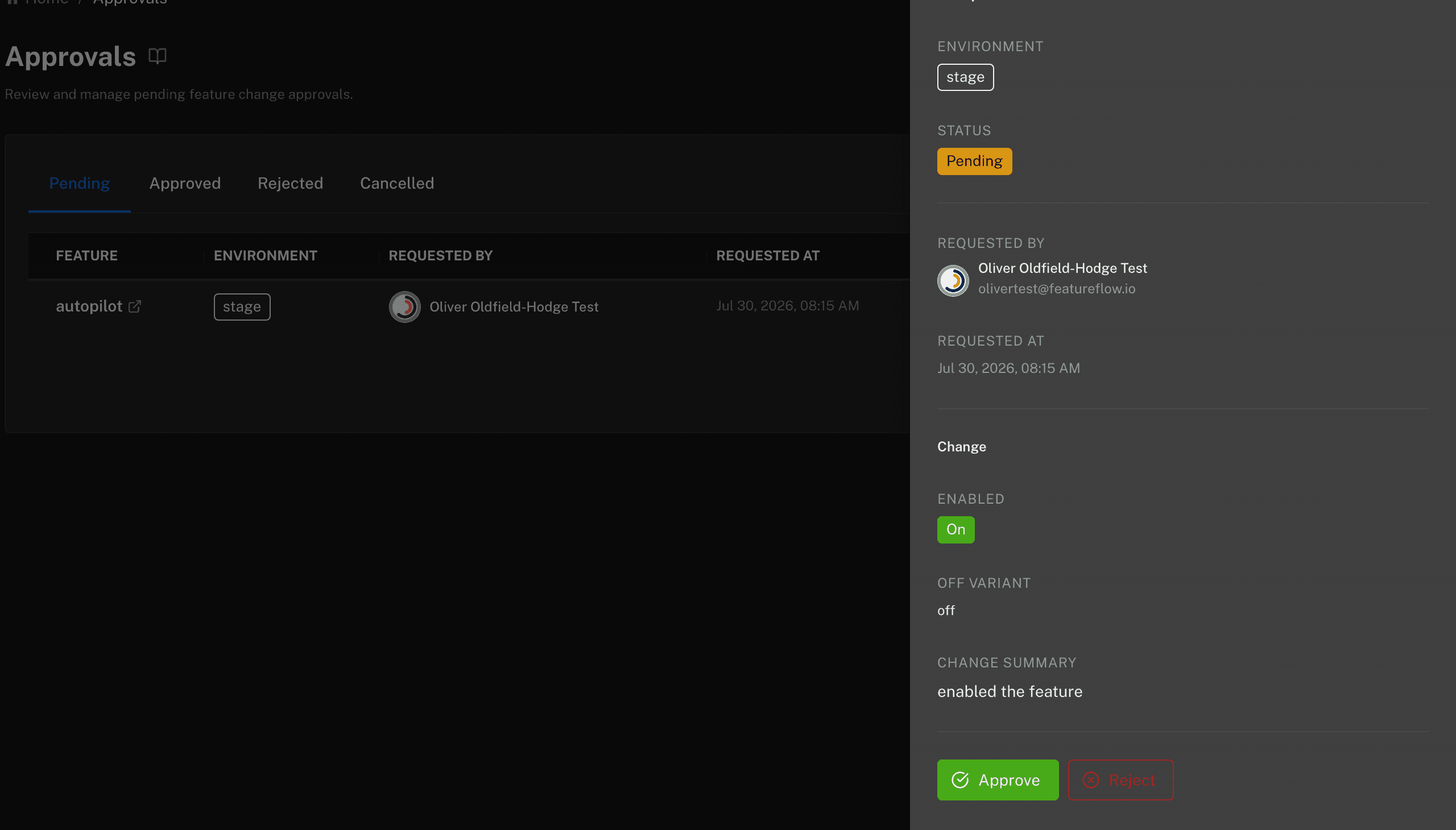Click the 'Review and manage pending' description
Image resolution: width=1456 pixels, height=830 pixels.
pyautogui.click(x=179, y=94)
